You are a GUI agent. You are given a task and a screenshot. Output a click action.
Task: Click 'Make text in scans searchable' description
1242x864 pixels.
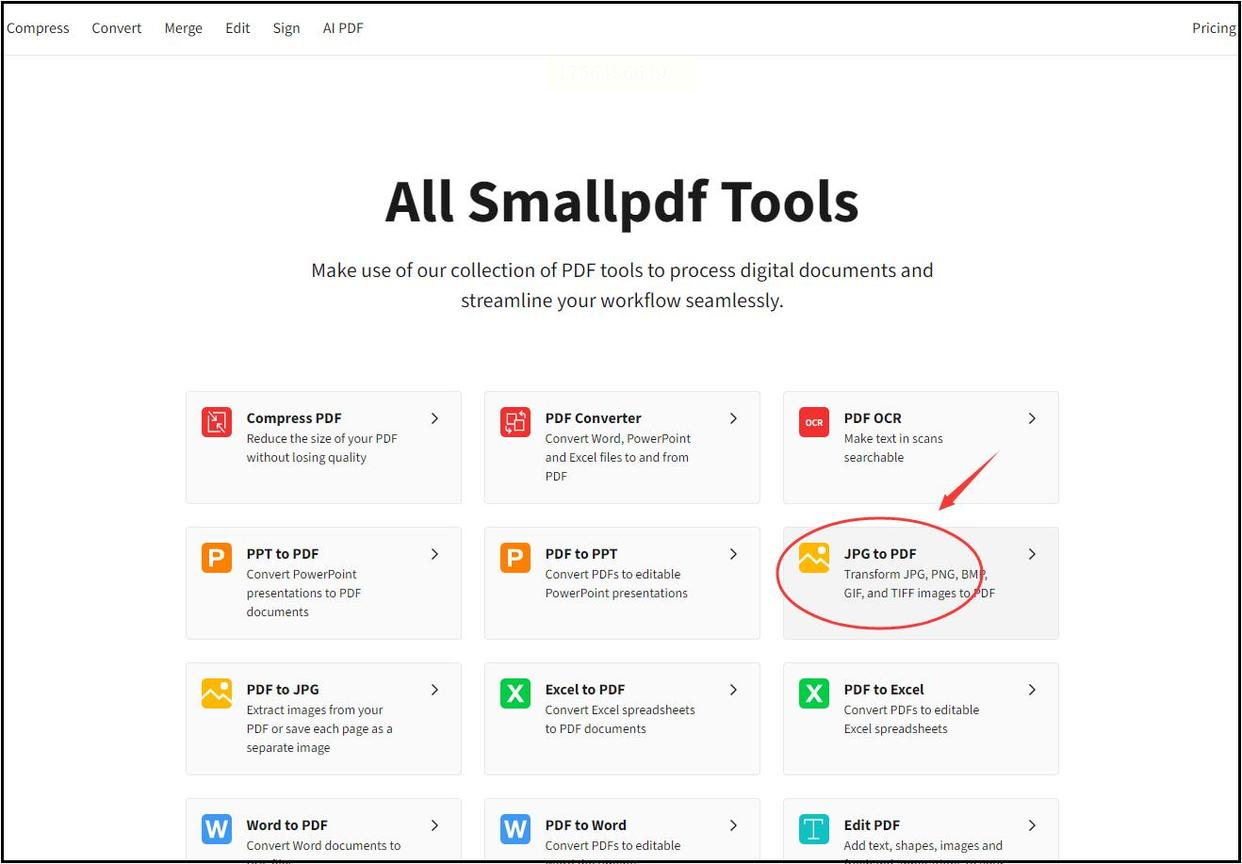point(893,448)
